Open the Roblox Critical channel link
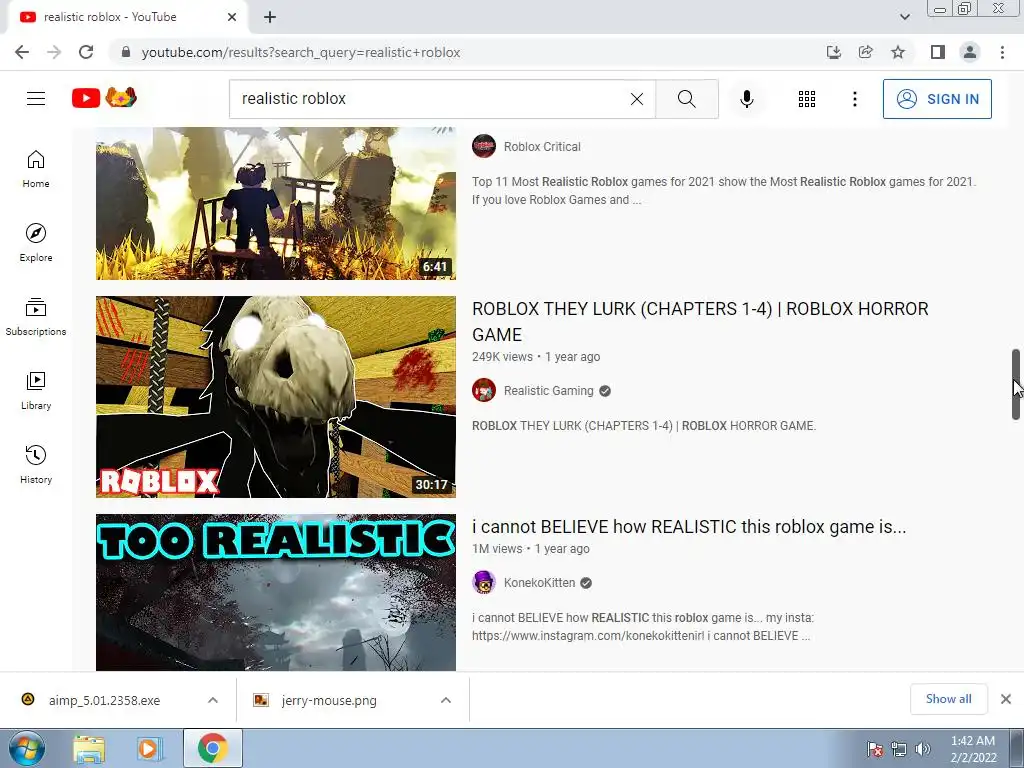This screenshot has height=768, width=1024. coord(542,147)
